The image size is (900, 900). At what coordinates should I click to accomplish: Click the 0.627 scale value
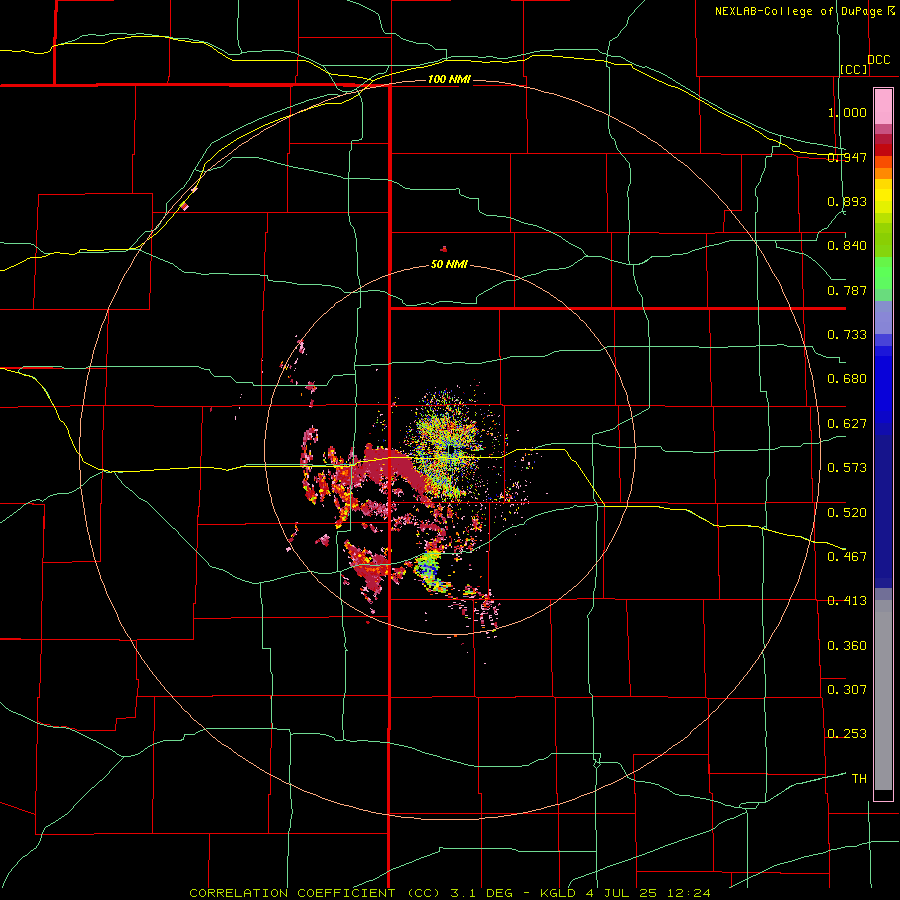pos(847,424)
